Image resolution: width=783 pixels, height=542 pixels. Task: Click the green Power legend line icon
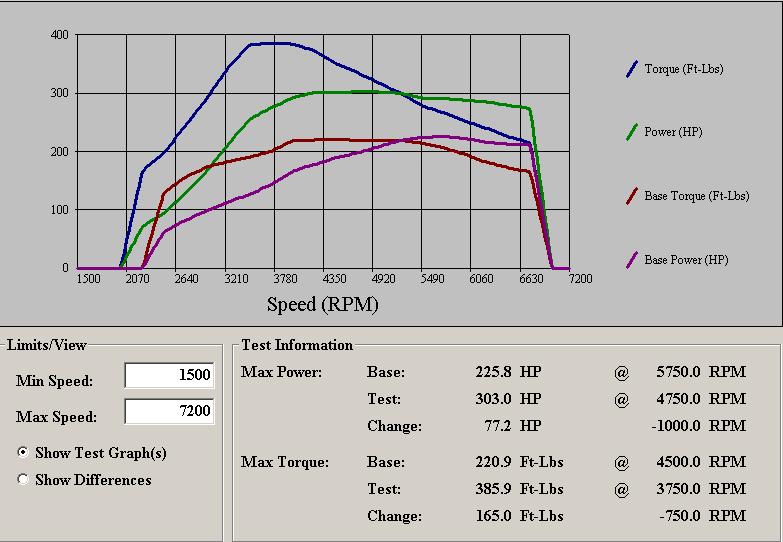point(632,132)
